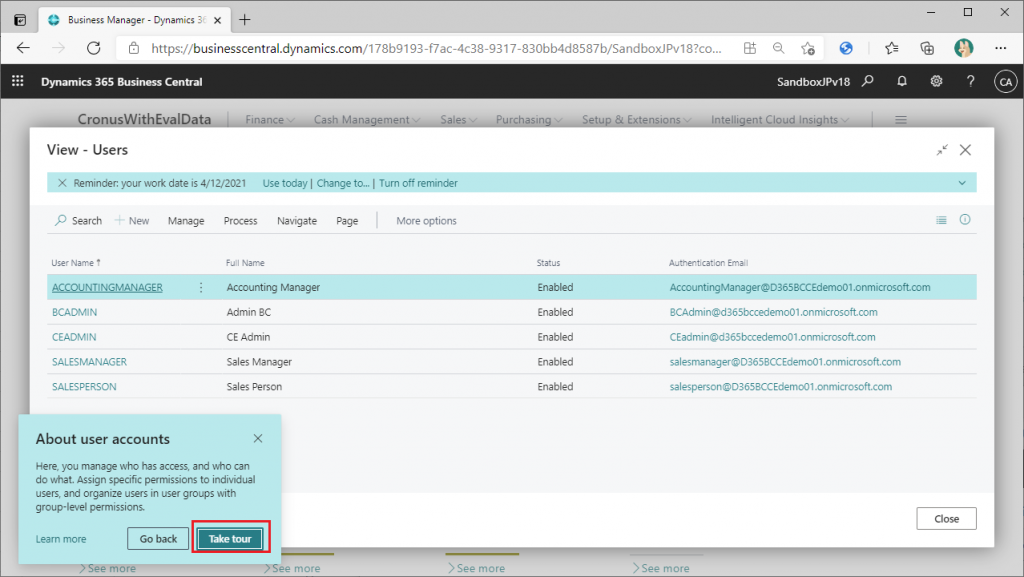The height and width of the screenshot is (577, 1024).
Task: Close the View - Users dialog with X
Action: click(x=965, y=149)
